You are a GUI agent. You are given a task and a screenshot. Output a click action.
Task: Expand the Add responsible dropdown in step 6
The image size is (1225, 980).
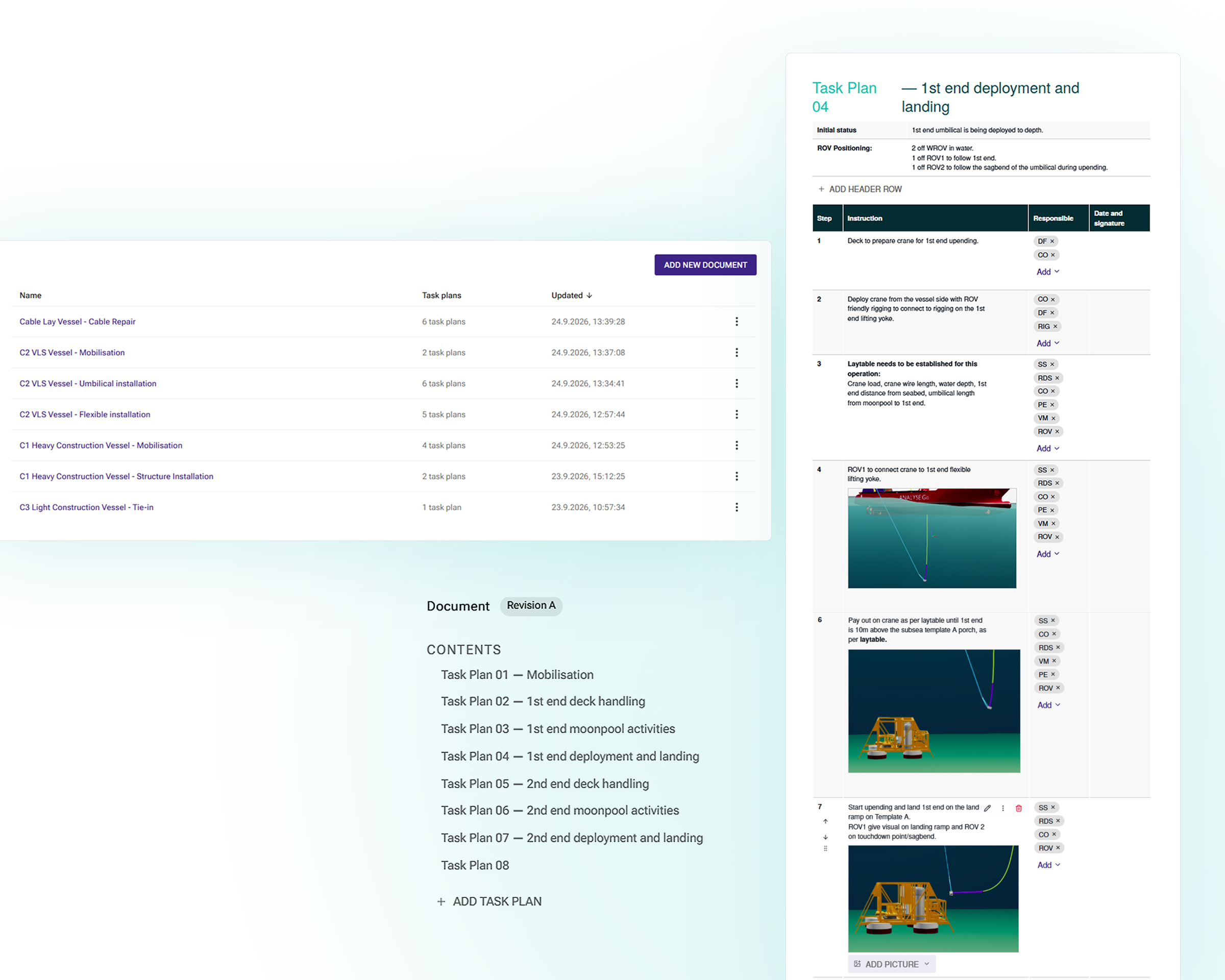1049,705
